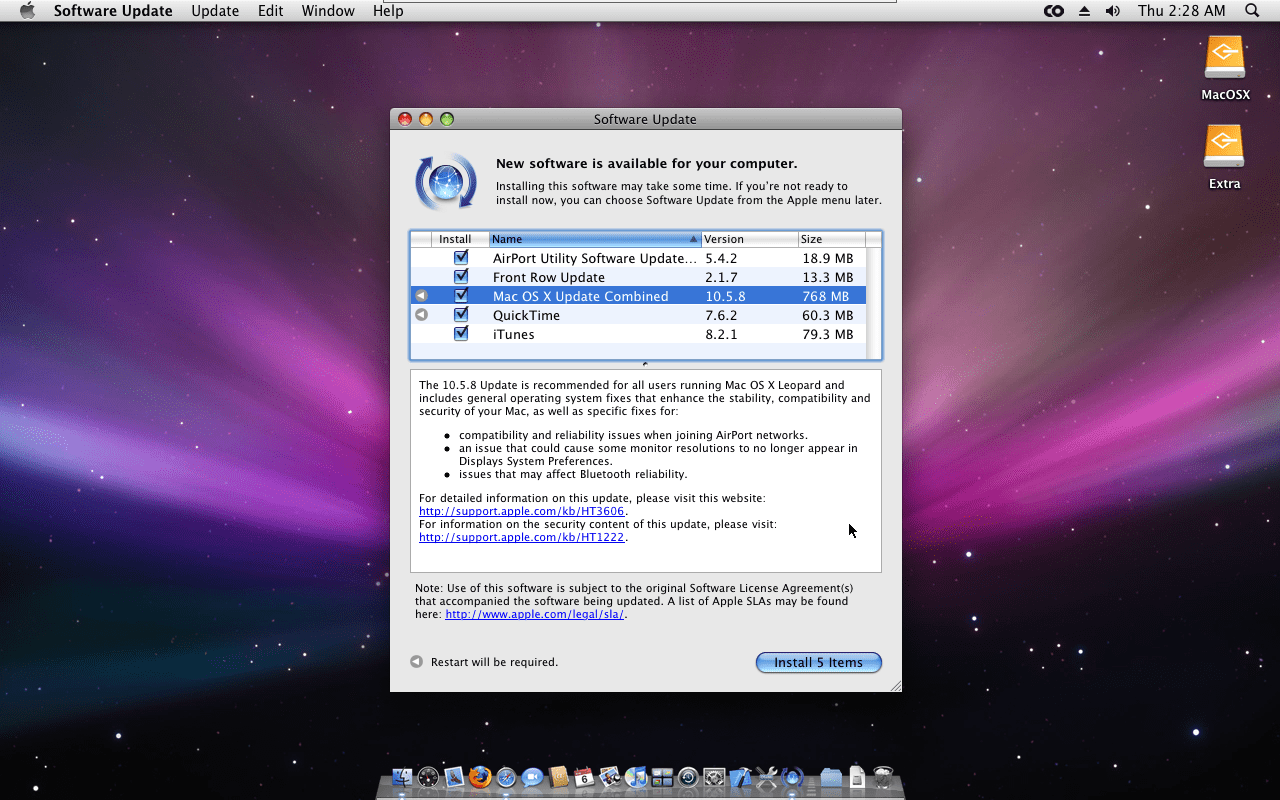Open the Window menu
1280x800 pixels.
(x=328, y=11)
